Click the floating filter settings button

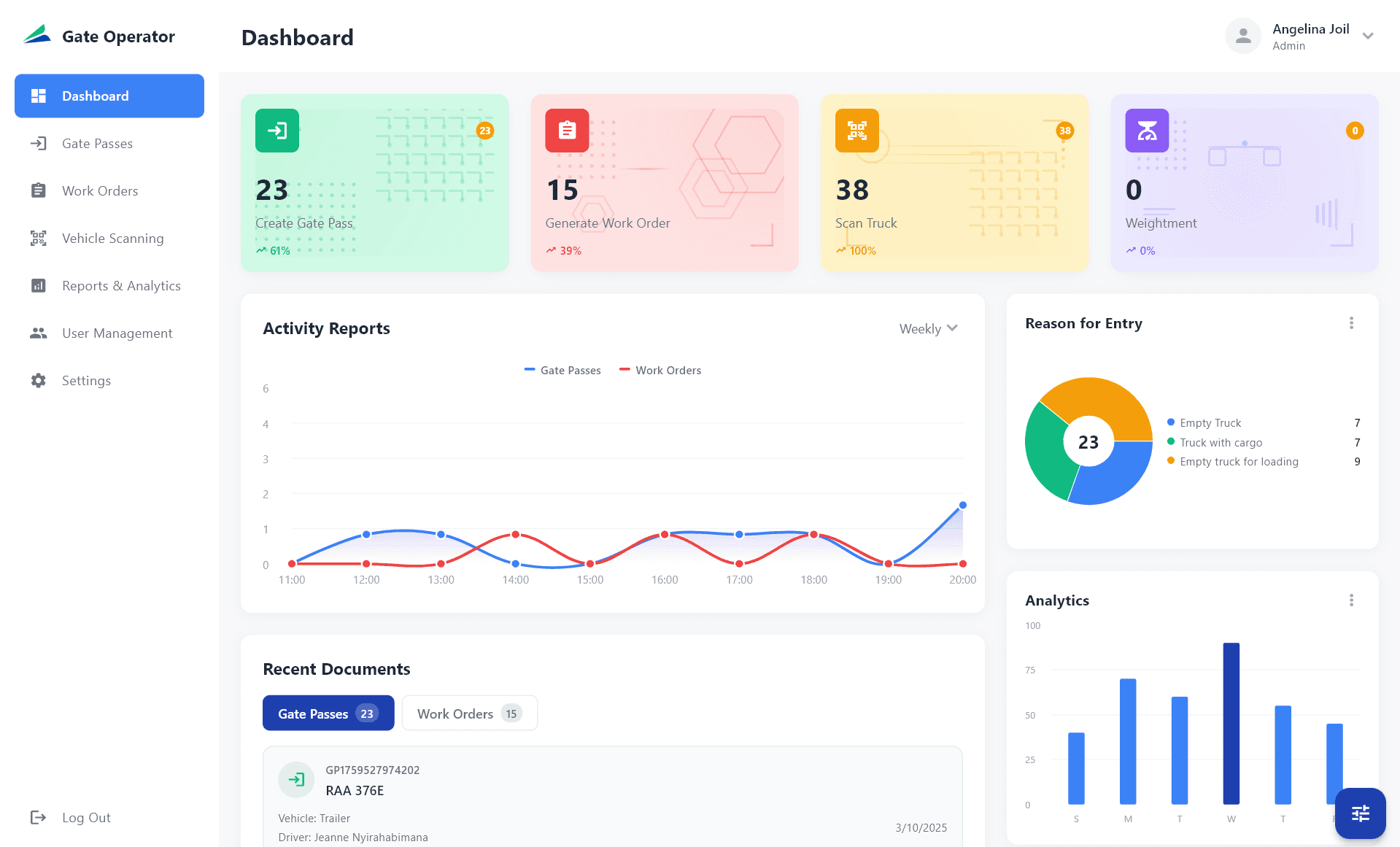tap(1360, 813)
